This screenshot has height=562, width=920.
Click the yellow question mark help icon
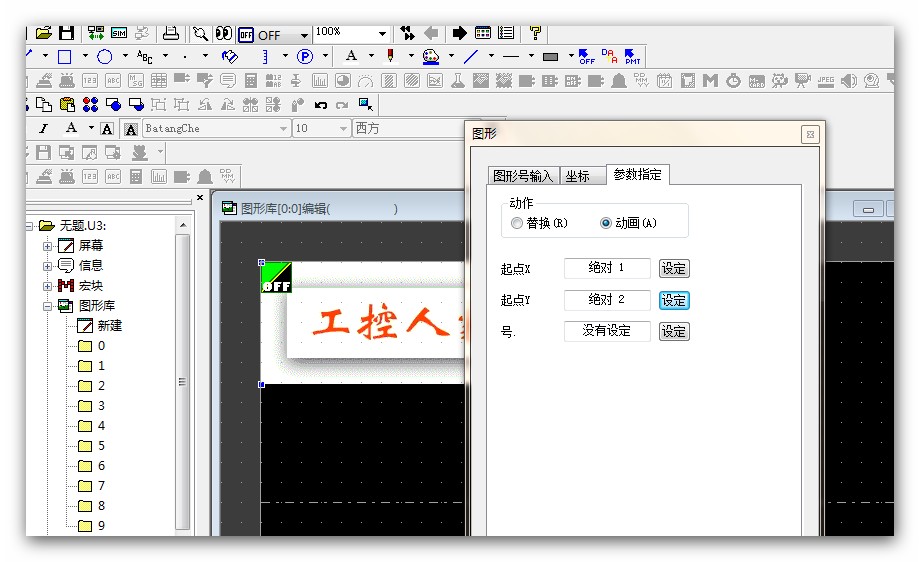(x=535, y=33)
